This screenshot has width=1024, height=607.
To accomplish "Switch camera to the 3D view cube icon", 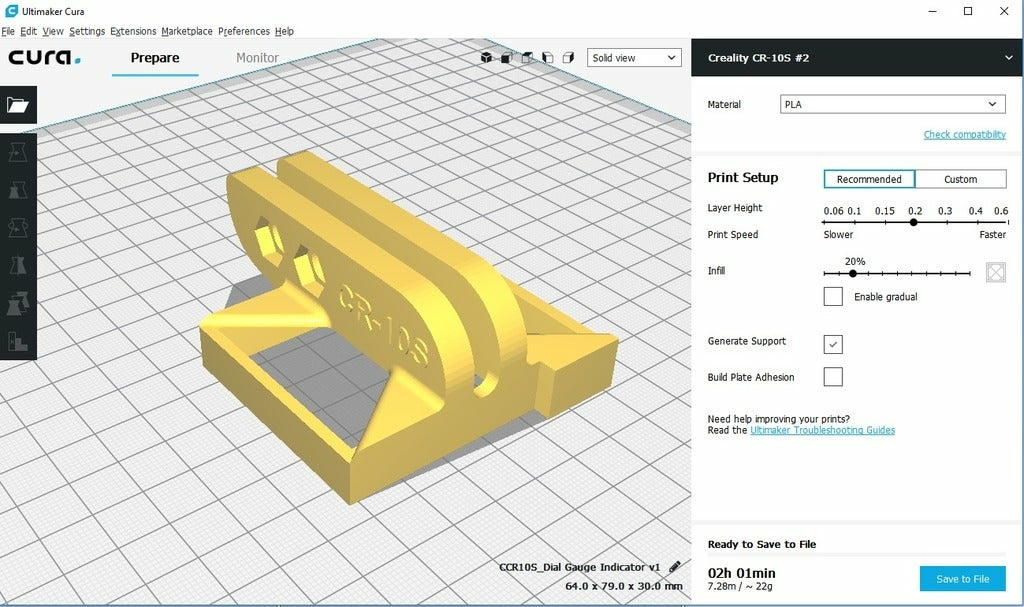I will coord(487,57).
